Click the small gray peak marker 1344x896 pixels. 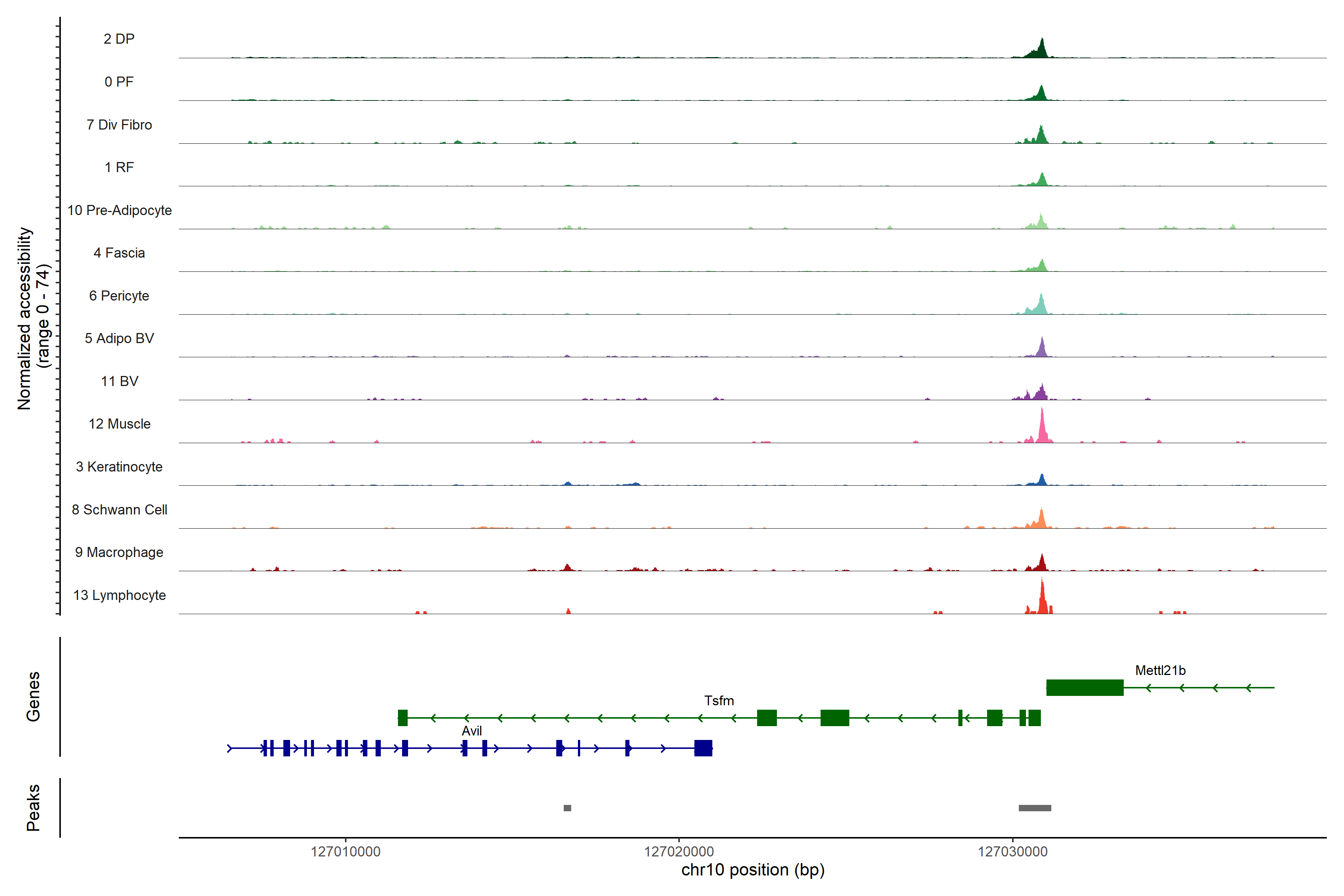[x=567, y=808]
